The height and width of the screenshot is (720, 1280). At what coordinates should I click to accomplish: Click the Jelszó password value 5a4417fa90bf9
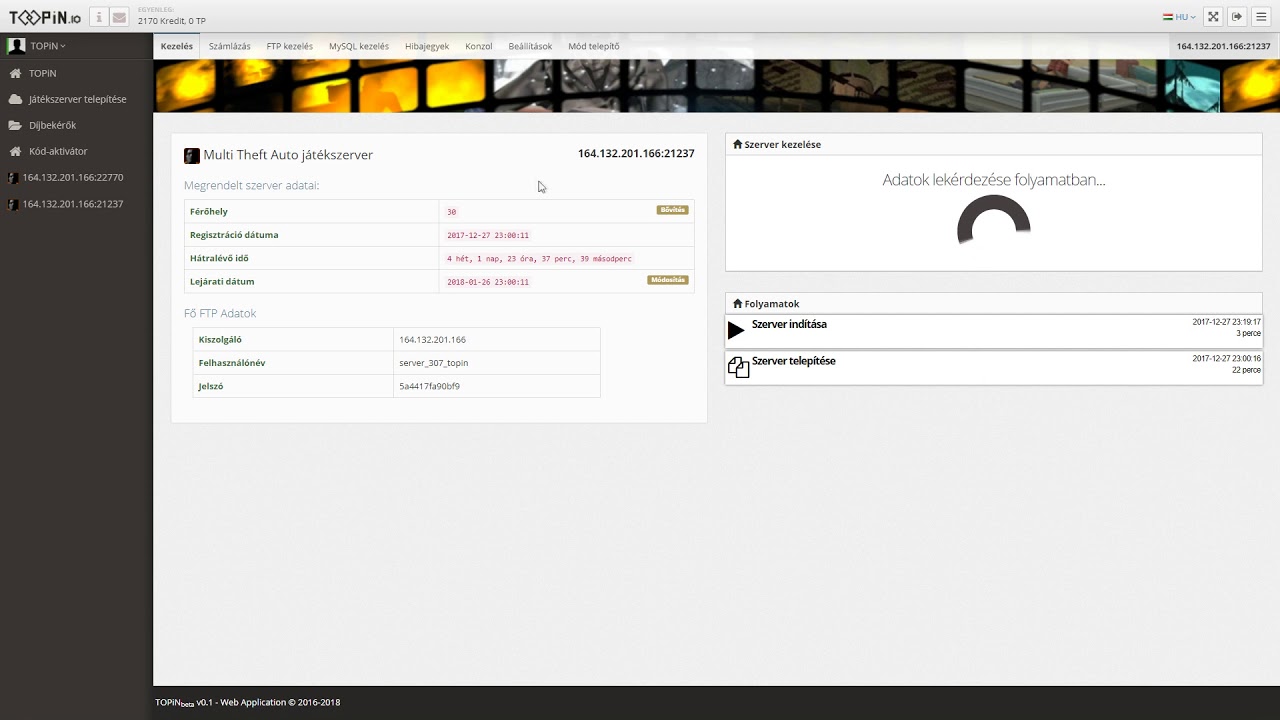[429, 386]
